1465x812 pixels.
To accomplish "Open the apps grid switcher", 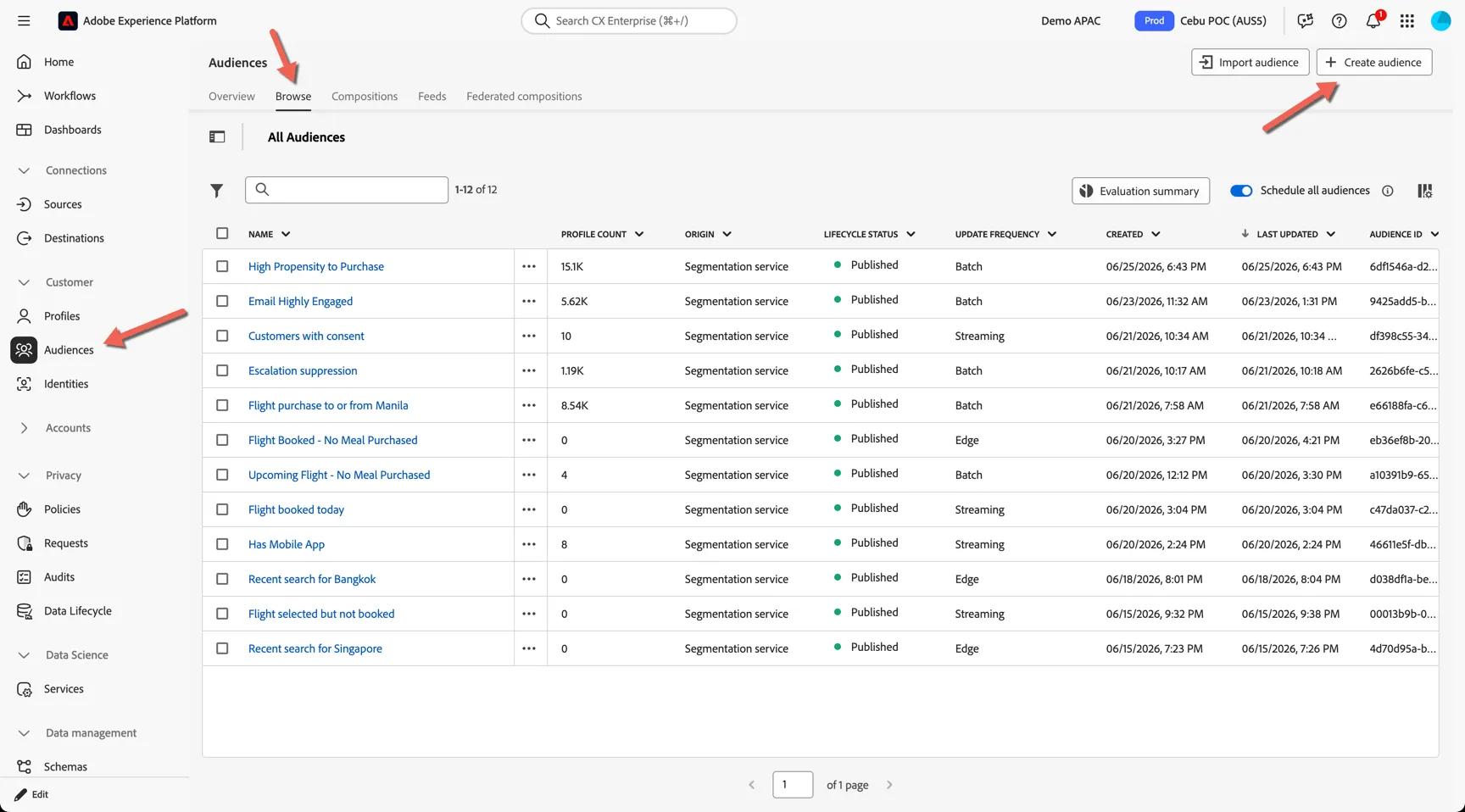I will click(1407, 21).
